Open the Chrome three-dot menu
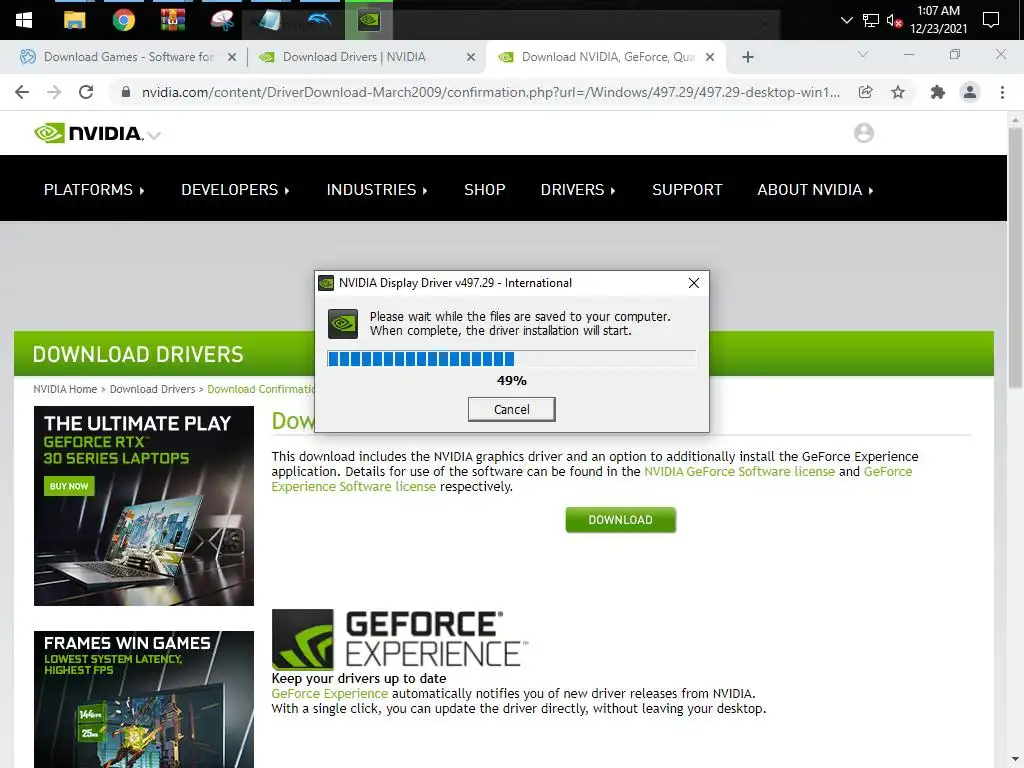Screen dimensions: 1024x768 point(1002,92)
